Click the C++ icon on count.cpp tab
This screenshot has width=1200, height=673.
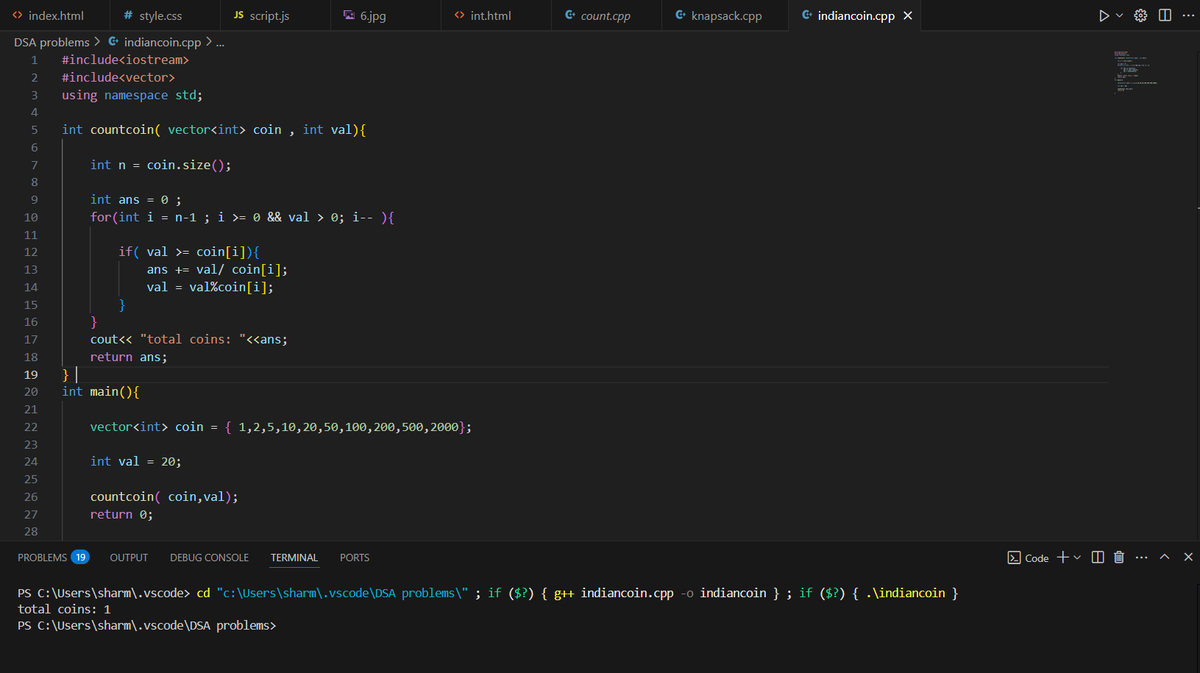(x=569, y=16)
